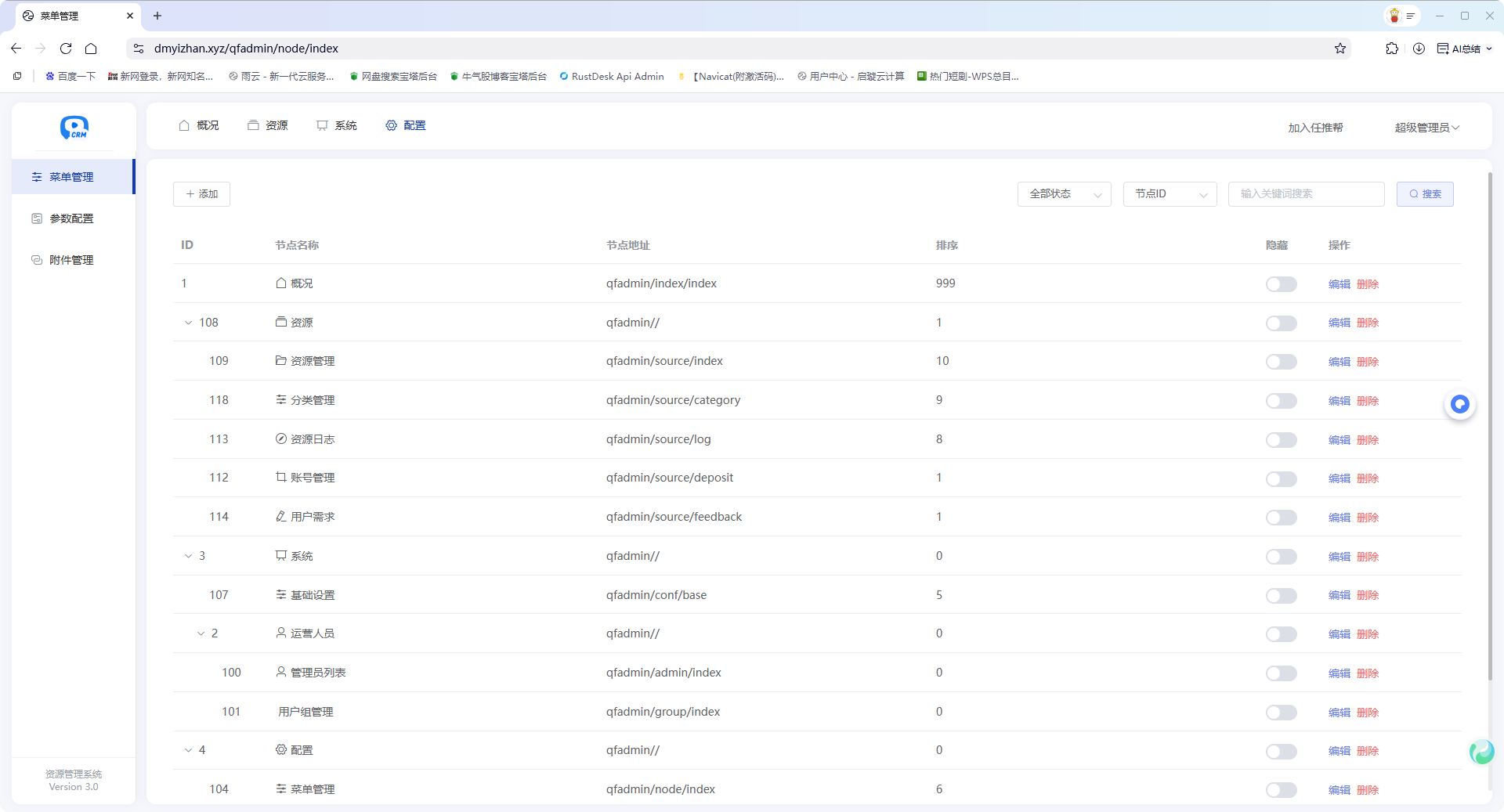
Task: Click the 添加 add button
Action: click(201, 194)
